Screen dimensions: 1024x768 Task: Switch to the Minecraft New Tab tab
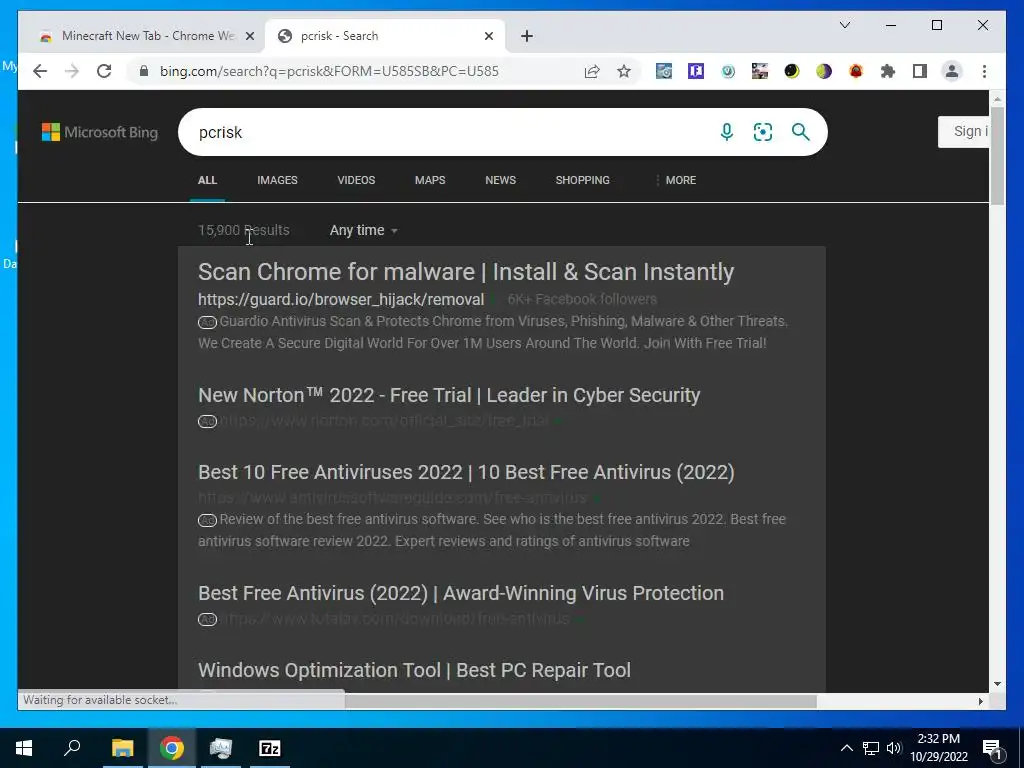pyautogui.click(x=148, y=37)
